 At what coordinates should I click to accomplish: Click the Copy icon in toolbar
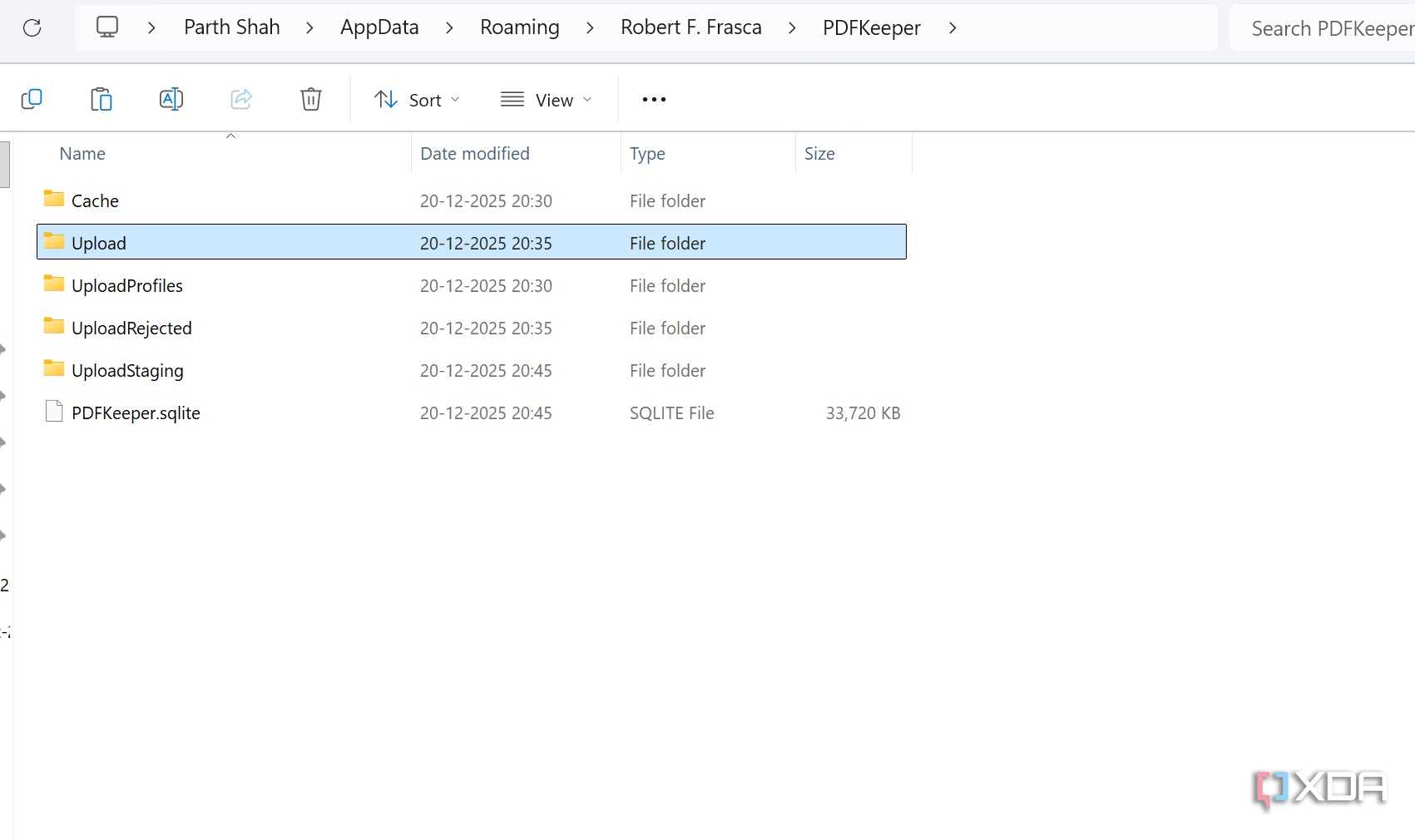32,100
